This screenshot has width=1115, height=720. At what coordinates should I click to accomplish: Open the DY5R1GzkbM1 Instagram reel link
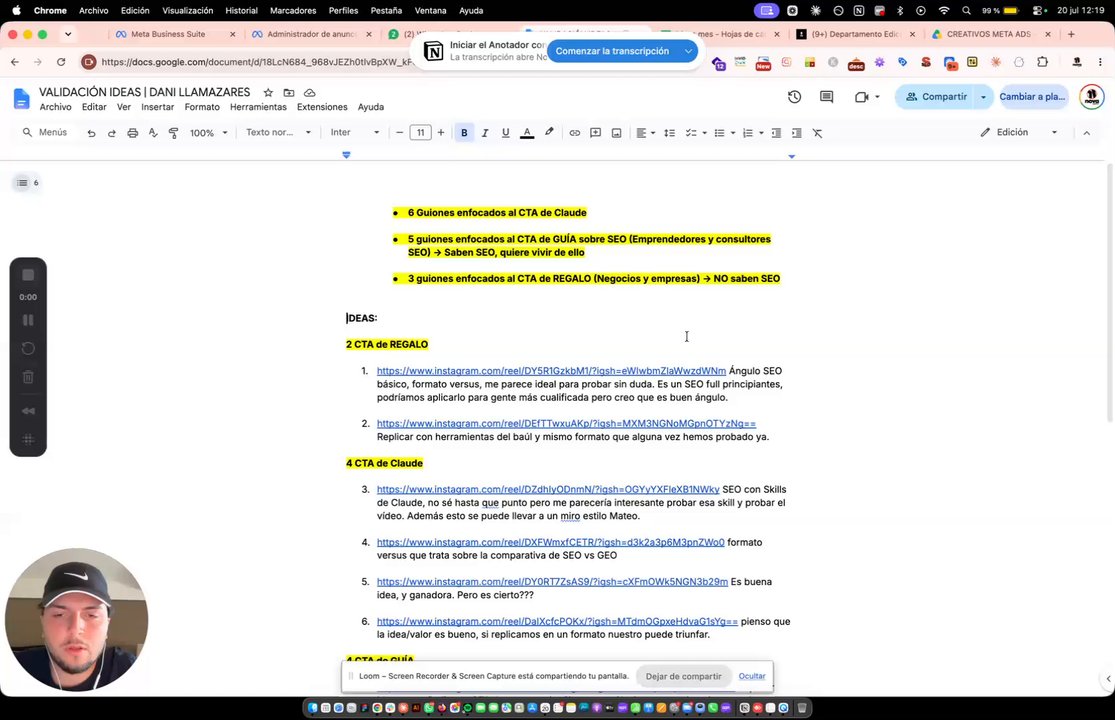tap(551, 371)
